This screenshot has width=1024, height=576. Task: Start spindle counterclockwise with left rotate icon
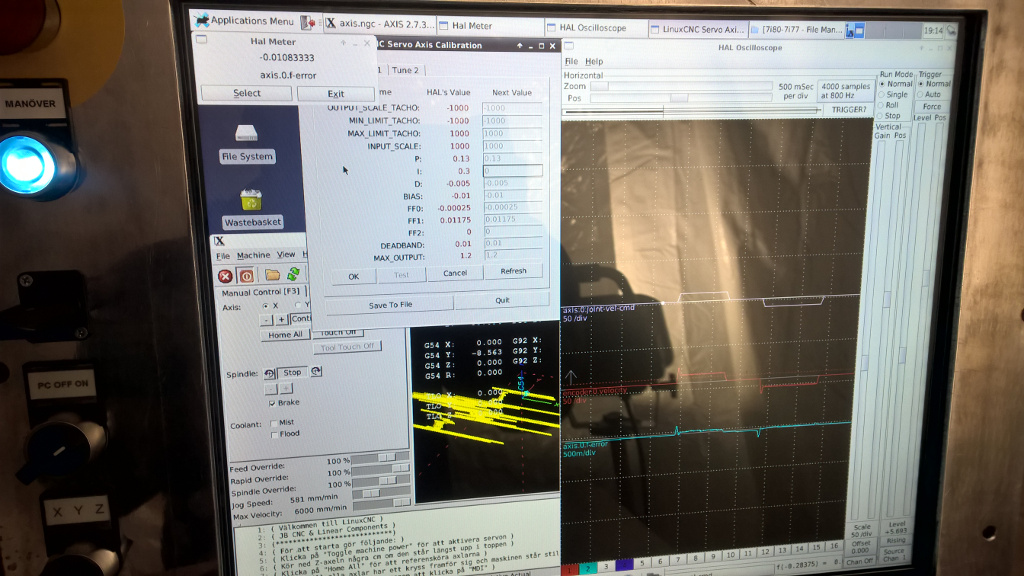pyautogui.click(x=269, y=374)
